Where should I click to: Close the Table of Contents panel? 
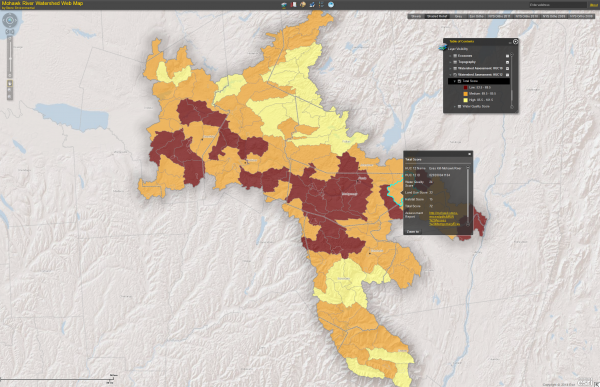pos(515,41)
